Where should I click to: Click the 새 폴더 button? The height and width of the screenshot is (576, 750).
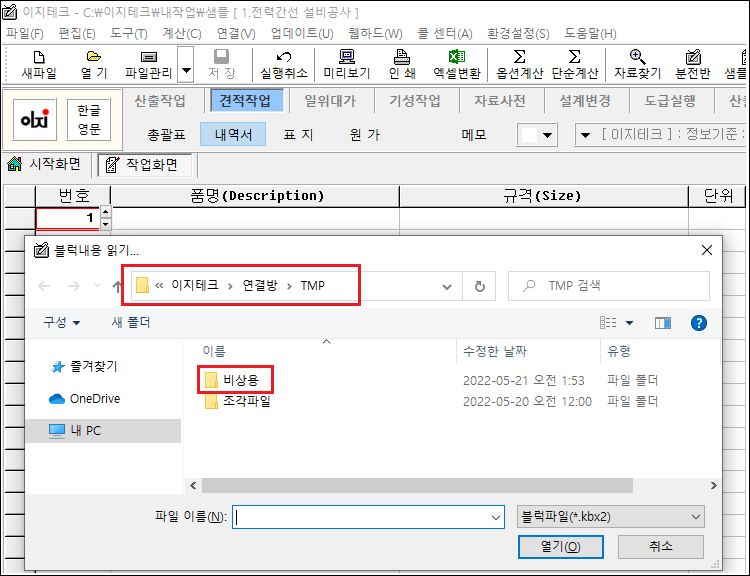click(x=131, y=322)
